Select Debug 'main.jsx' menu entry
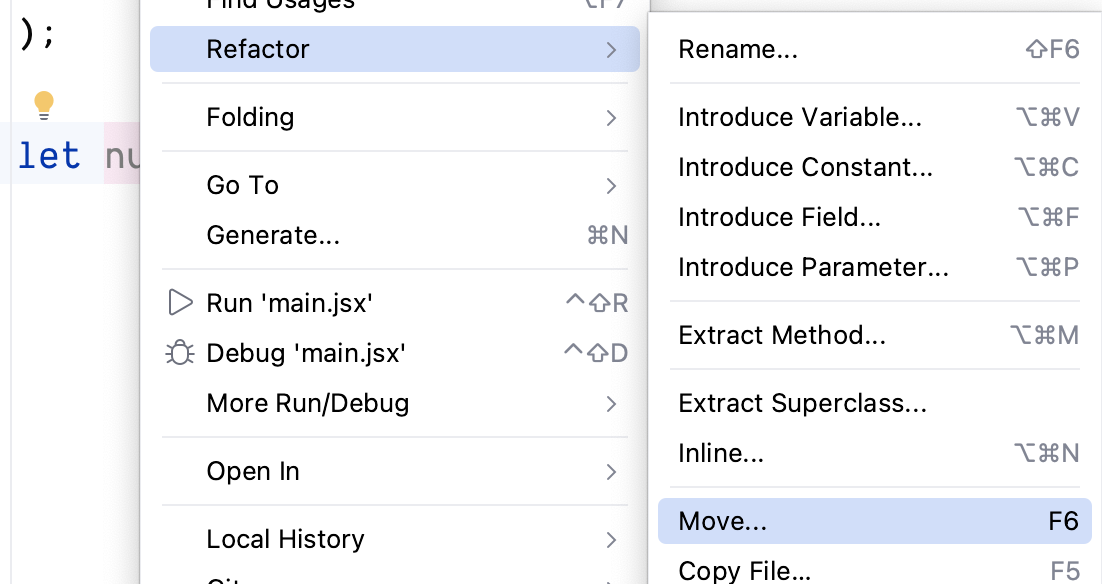The width and height of the screenshot is (1102, 584). point(305,353)
